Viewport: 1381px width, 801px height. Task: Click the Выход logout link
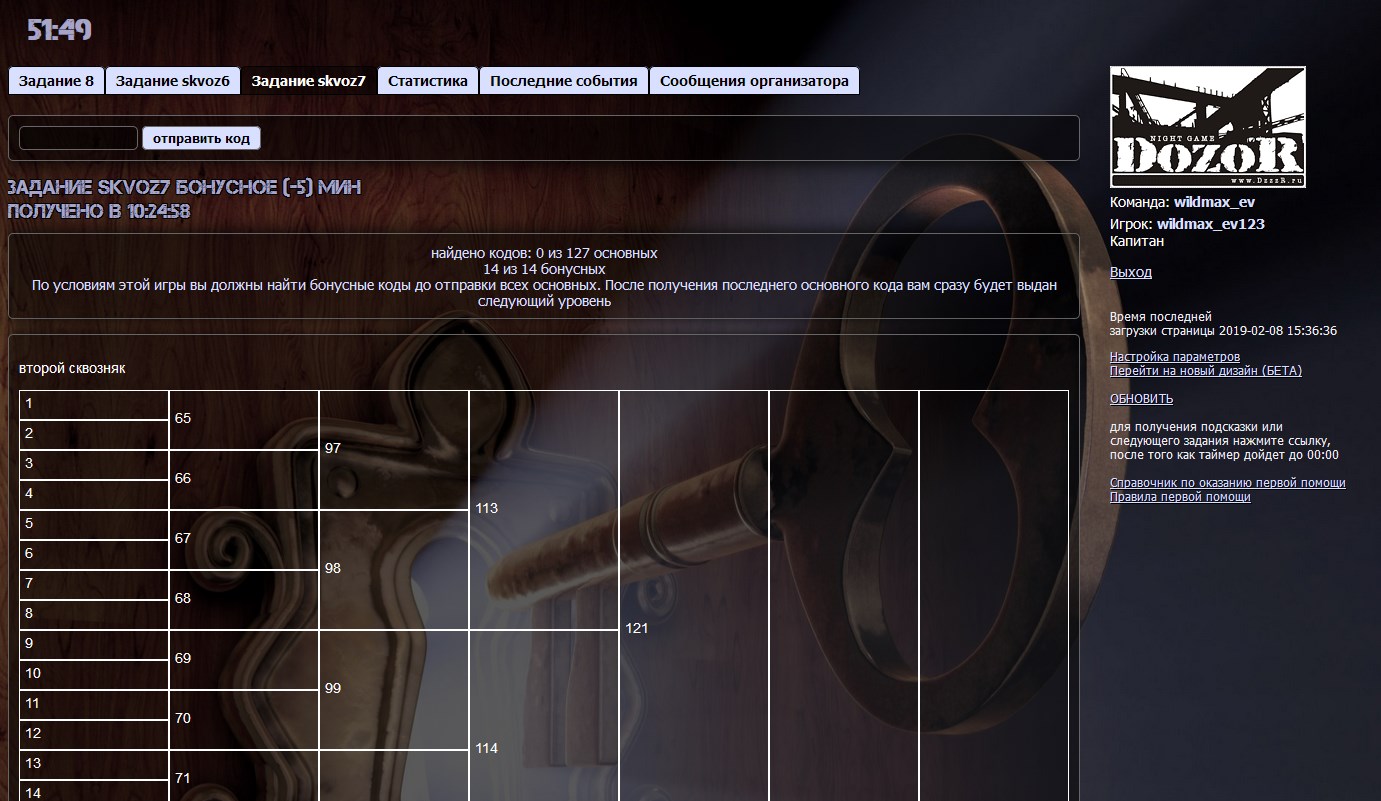tap(1130, 272)
